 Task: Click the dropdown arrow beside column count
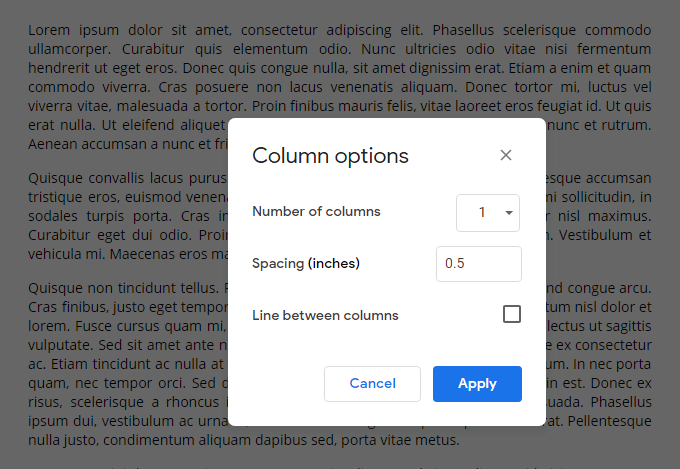click(x=508, y=212)
